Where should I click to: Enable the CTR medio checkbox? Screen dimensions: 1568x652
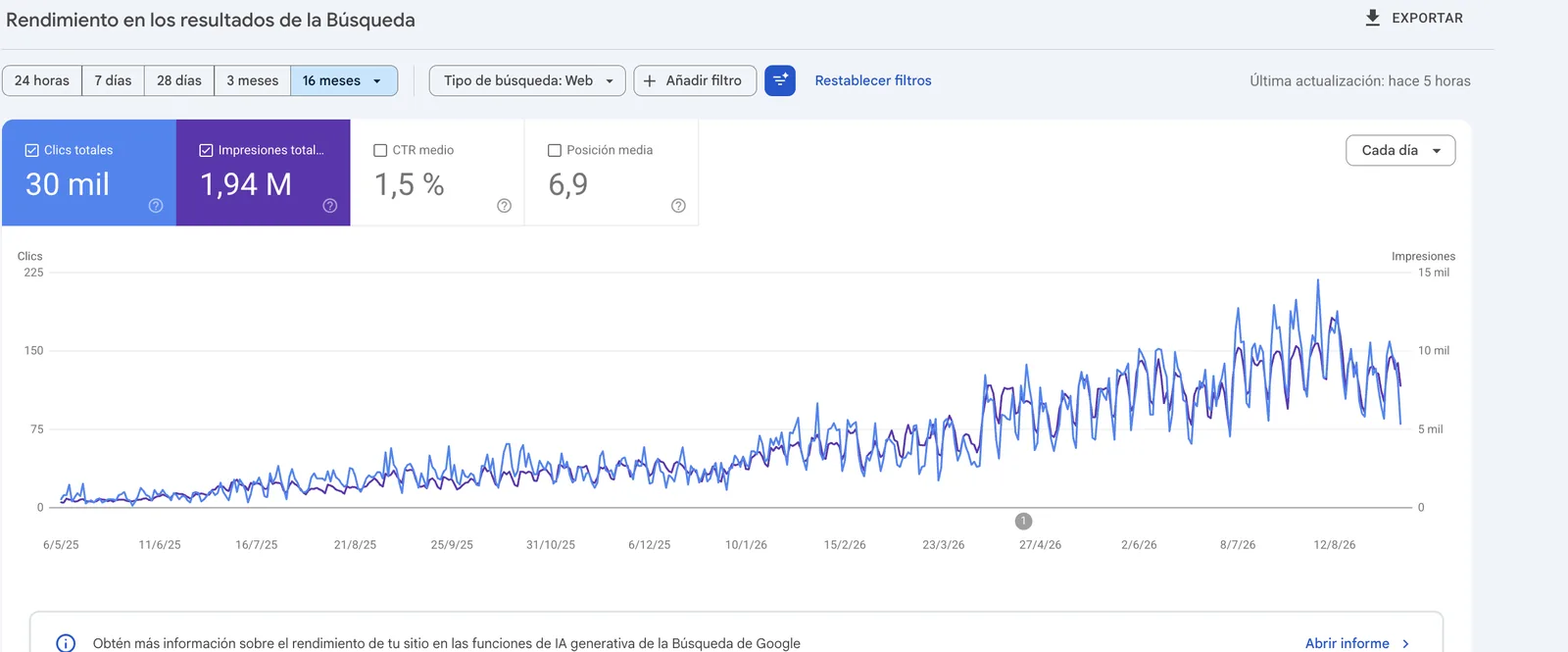[380, 150]
